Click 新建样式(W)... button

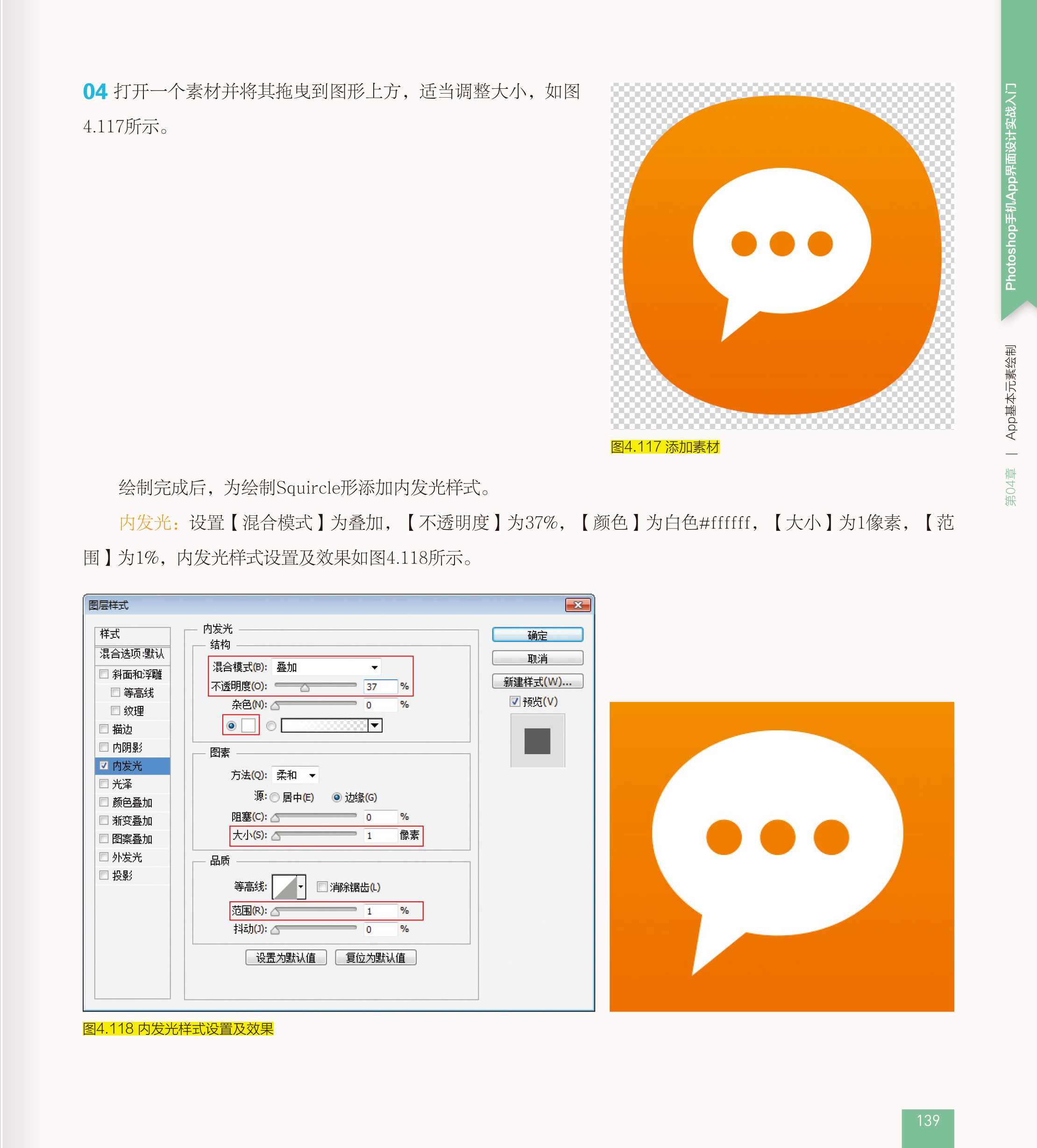click(537, 682)
